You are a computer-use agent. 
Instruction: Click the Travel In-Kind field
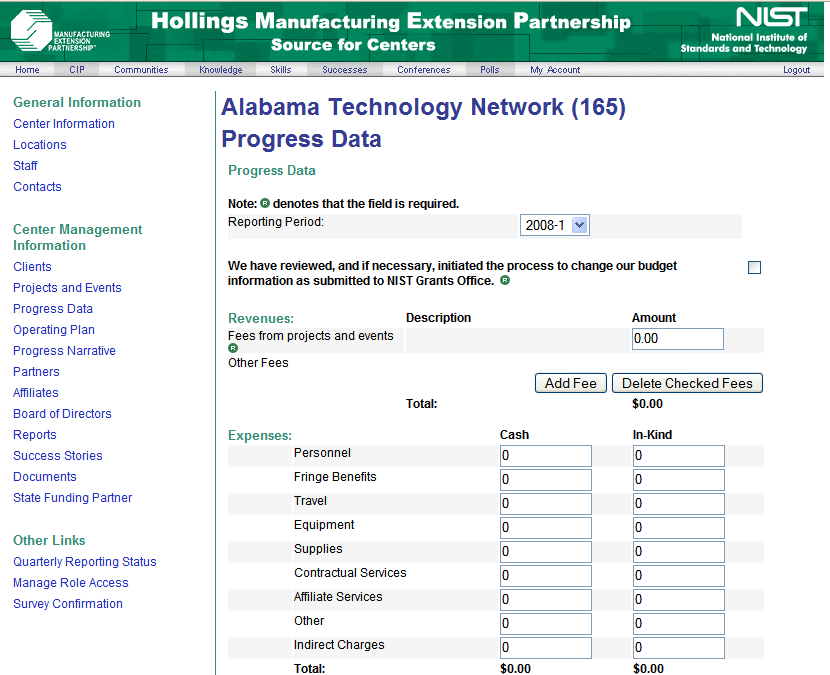coord(679,503)
